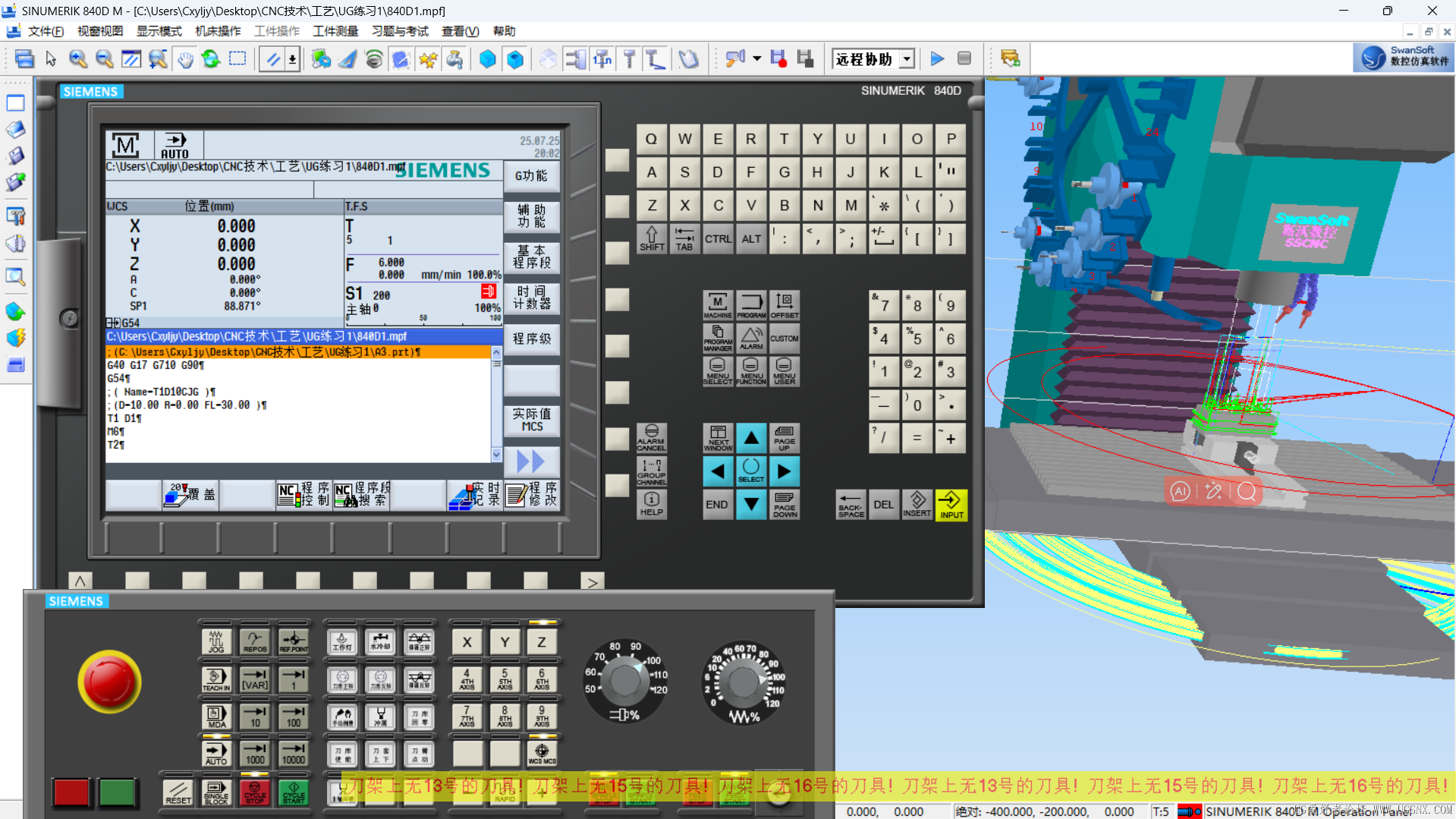This screenshot has height=819, width=1456.
Task: Select the dashed rectangle selection tool
Action: [238, 59]
